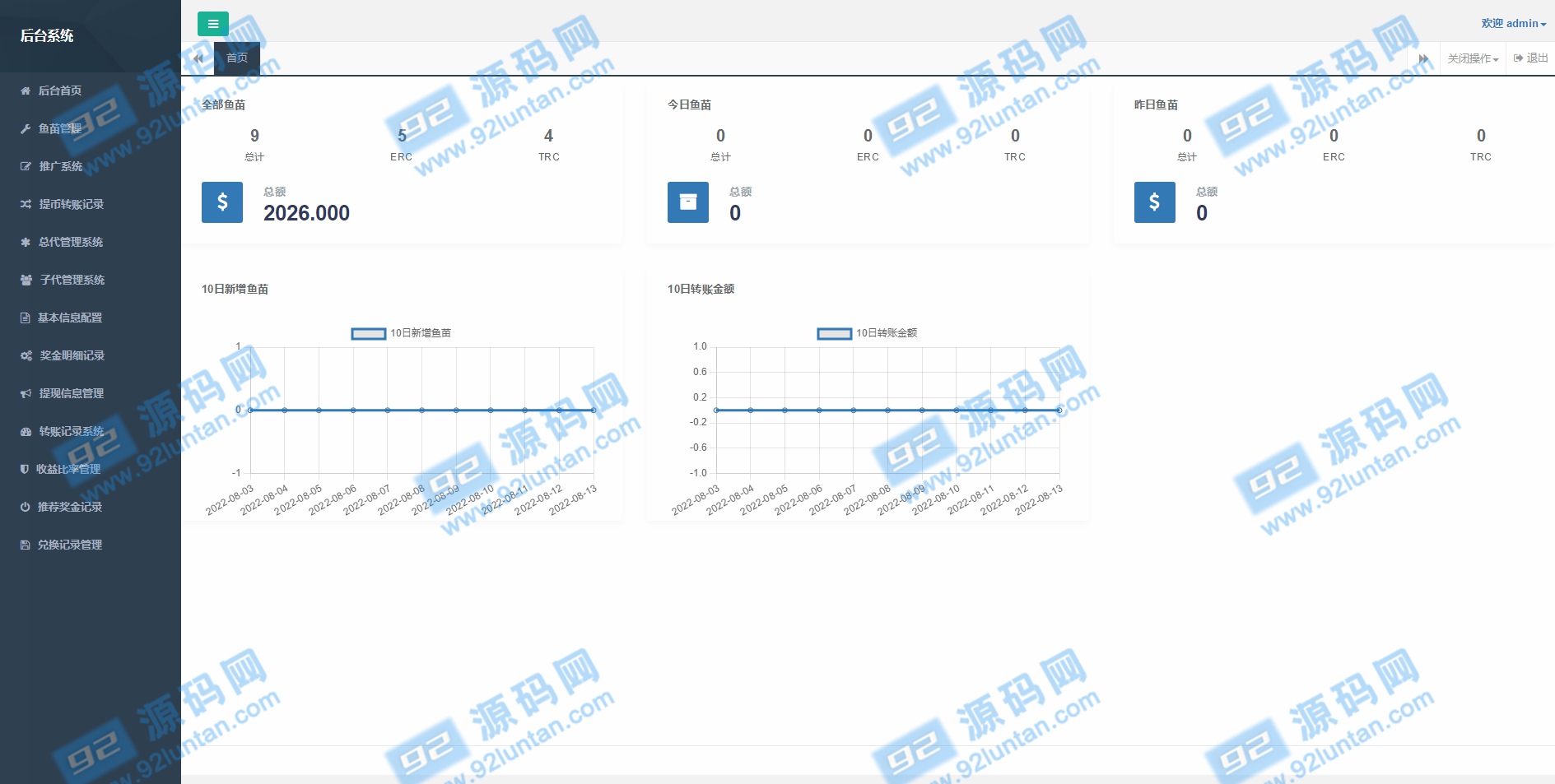Viewport: 1555px width, 784px height.
Task: Click the save icon beside 兑换记录管理
Action: pyautogui.click(x=26, y=545)
